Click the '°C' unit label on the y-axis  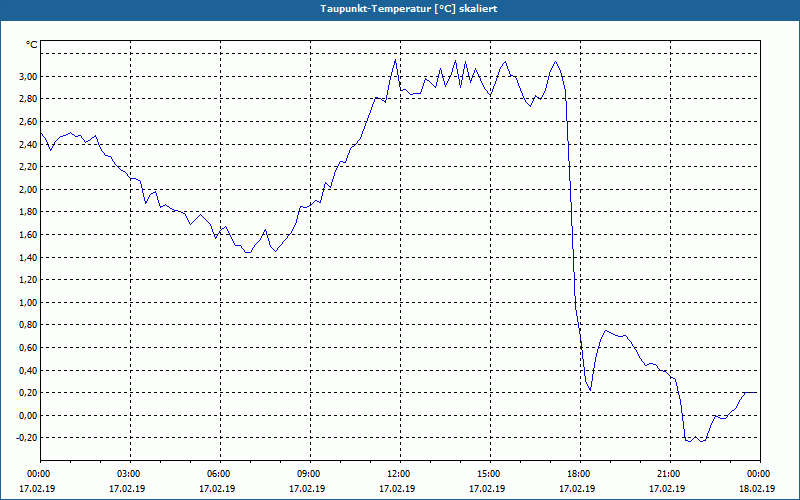(32, 45)
